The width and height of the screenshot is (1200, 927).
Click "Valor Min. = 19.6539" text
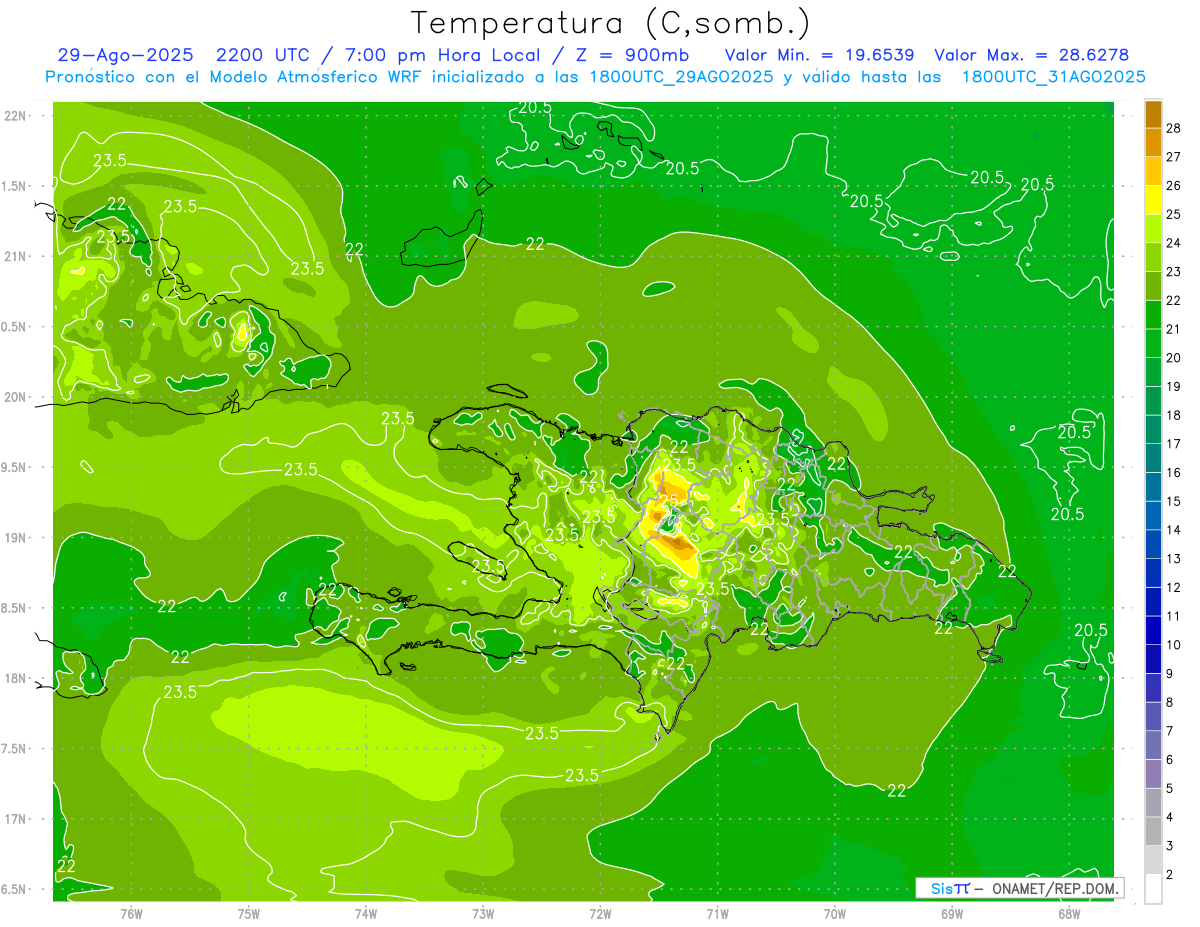click(x=818, y=55)
